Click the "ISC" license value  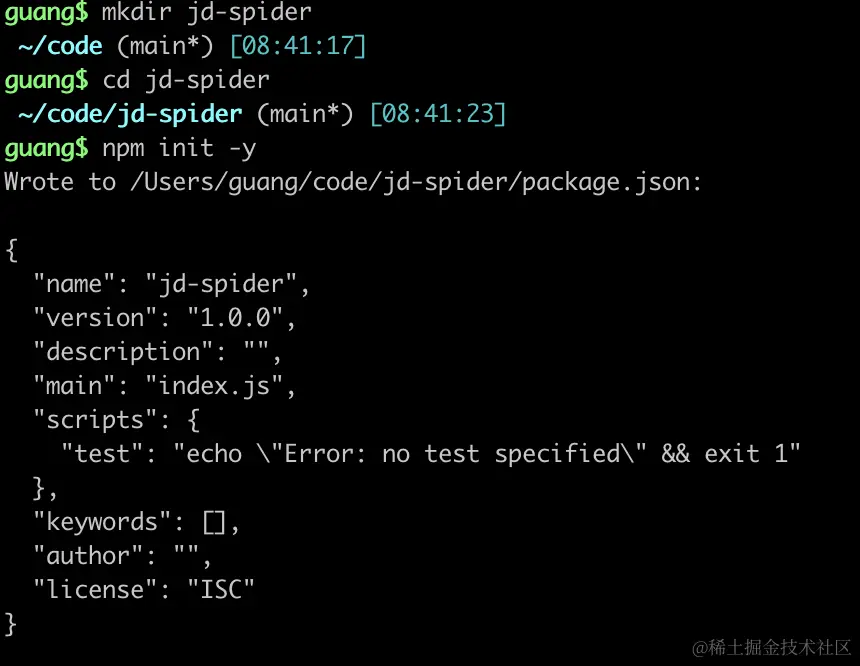221,590
